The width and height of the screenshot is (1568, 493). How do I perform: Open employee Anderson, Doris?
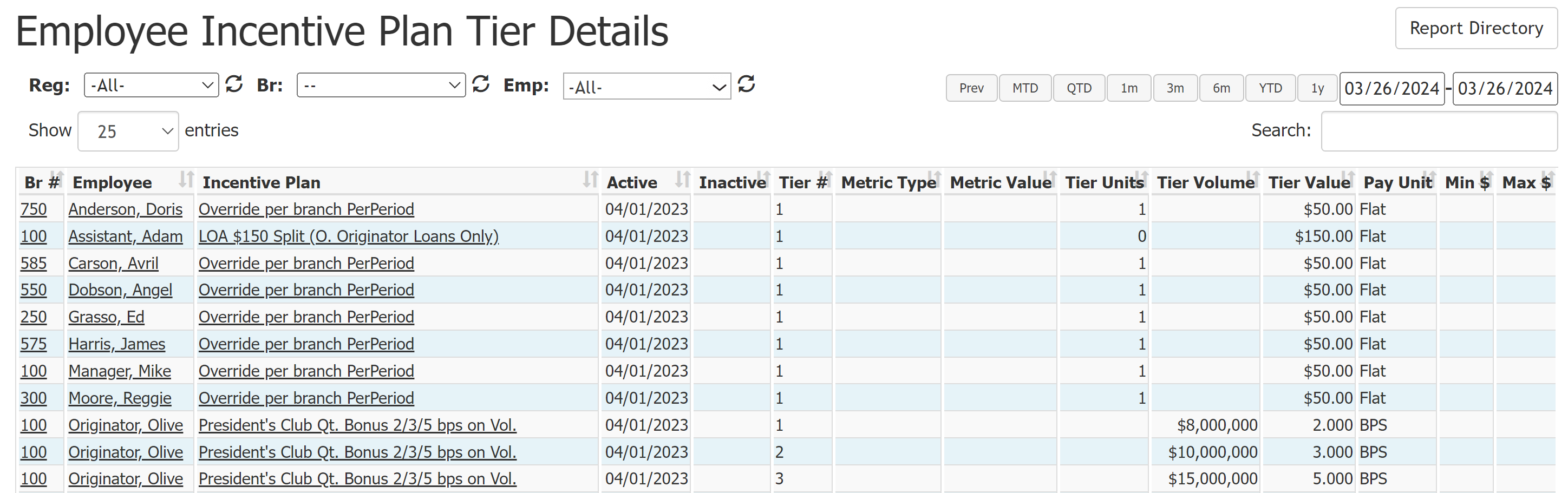[126, 209]
